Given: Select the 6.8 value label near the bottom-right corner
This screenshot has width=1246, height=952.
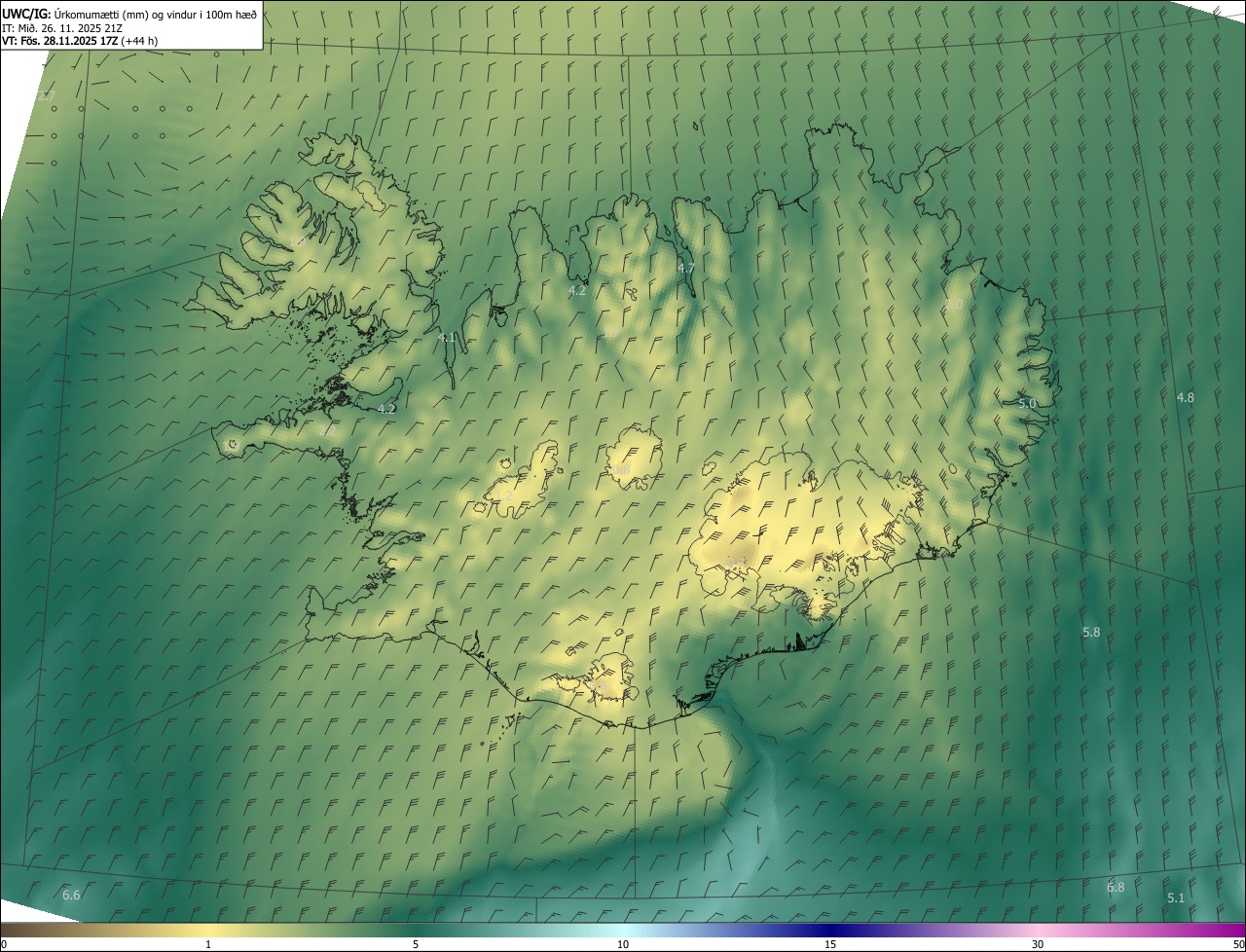Looking at the screenshot, I should point(1116,887).
